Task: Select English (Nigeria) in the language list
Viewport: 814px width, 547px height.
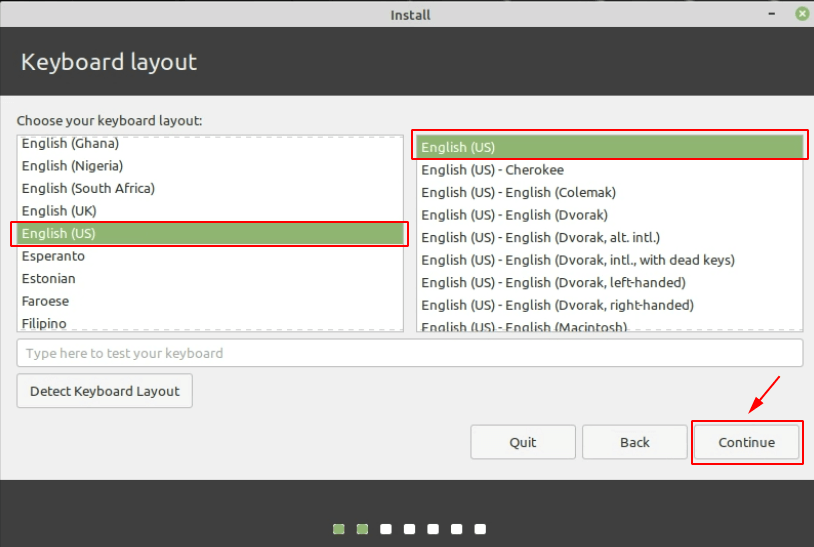Action: point(210,166)
